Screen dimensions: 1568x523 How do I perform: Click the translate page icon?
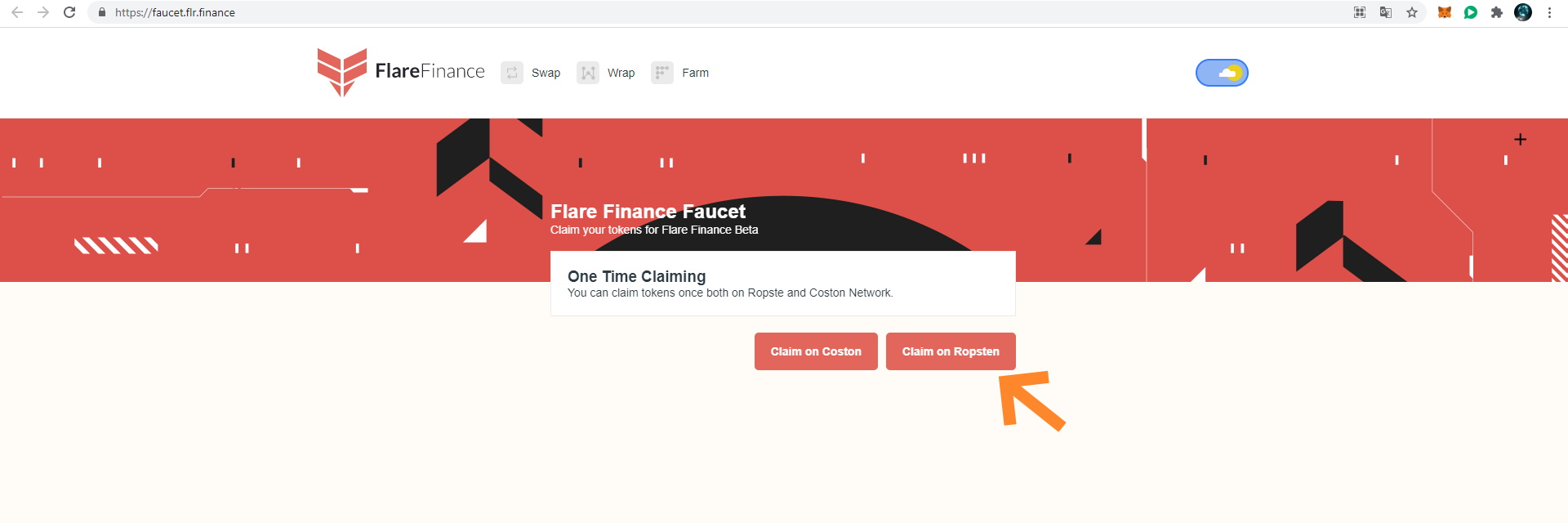pos(1386,12)
